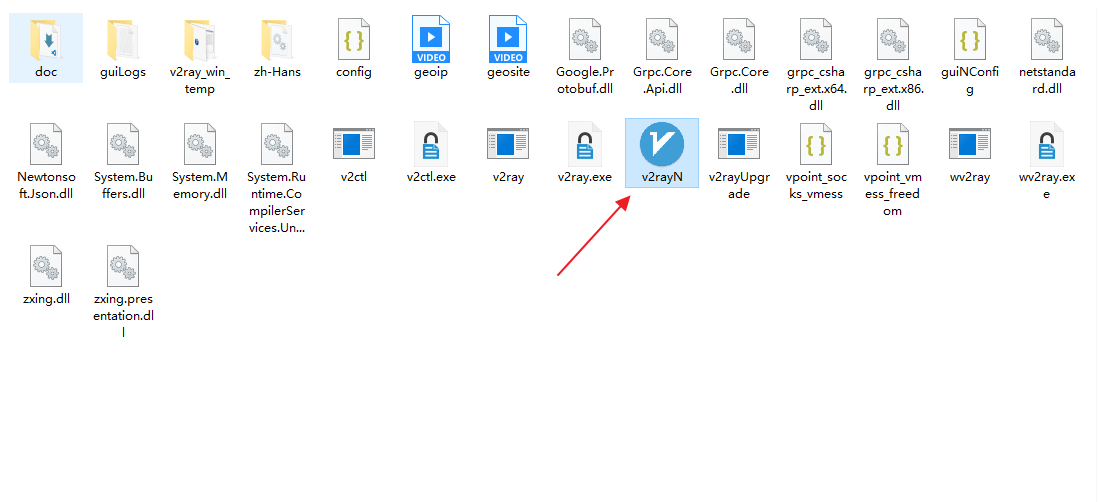The width and height of the screenshot is (1100, 502).
Task: Click the Newtonsoft.Json.dll file icon
Action: pyautogui.click(x=46, y=144)
